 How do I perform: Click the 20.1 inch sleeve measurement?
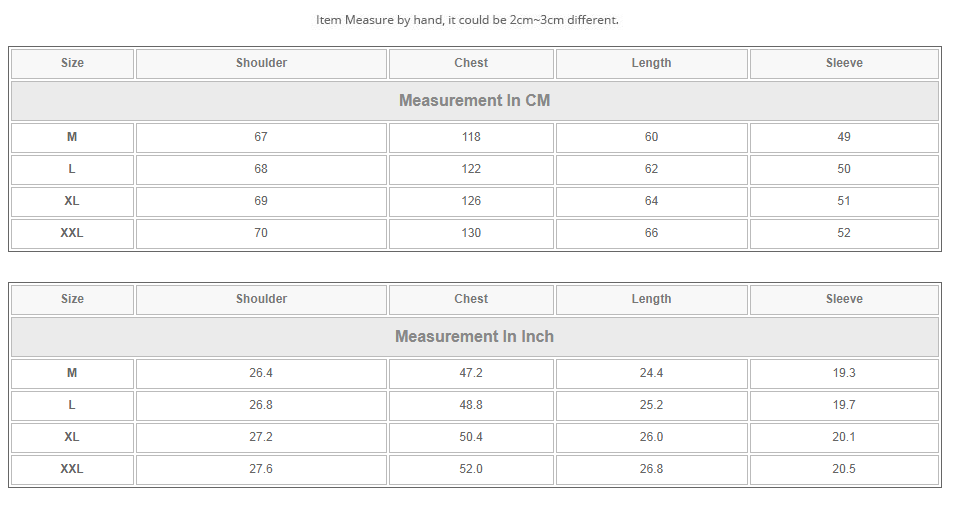click(844, 437)
